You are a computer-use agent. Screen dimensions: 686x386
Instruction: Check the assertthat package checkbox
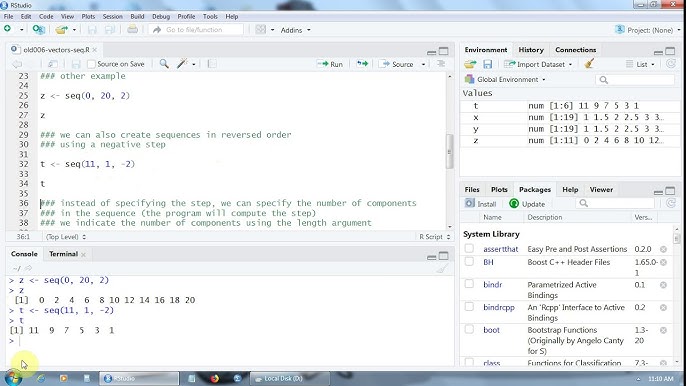pyautogui.click(x=469, y=248)
